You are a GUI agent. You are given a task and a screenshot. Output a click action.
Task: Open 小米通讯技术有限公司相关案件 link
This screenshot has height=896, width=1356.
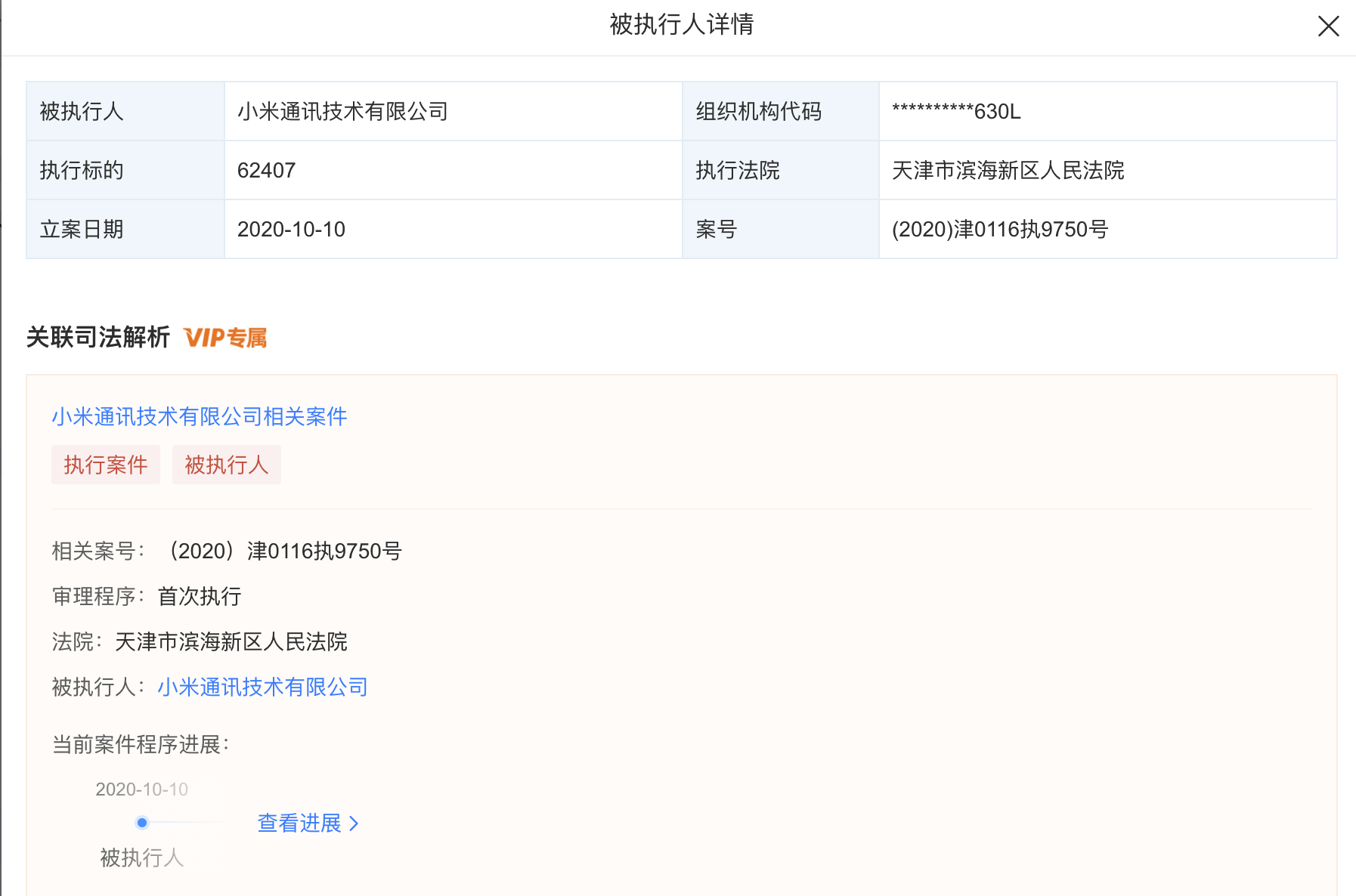200,416
